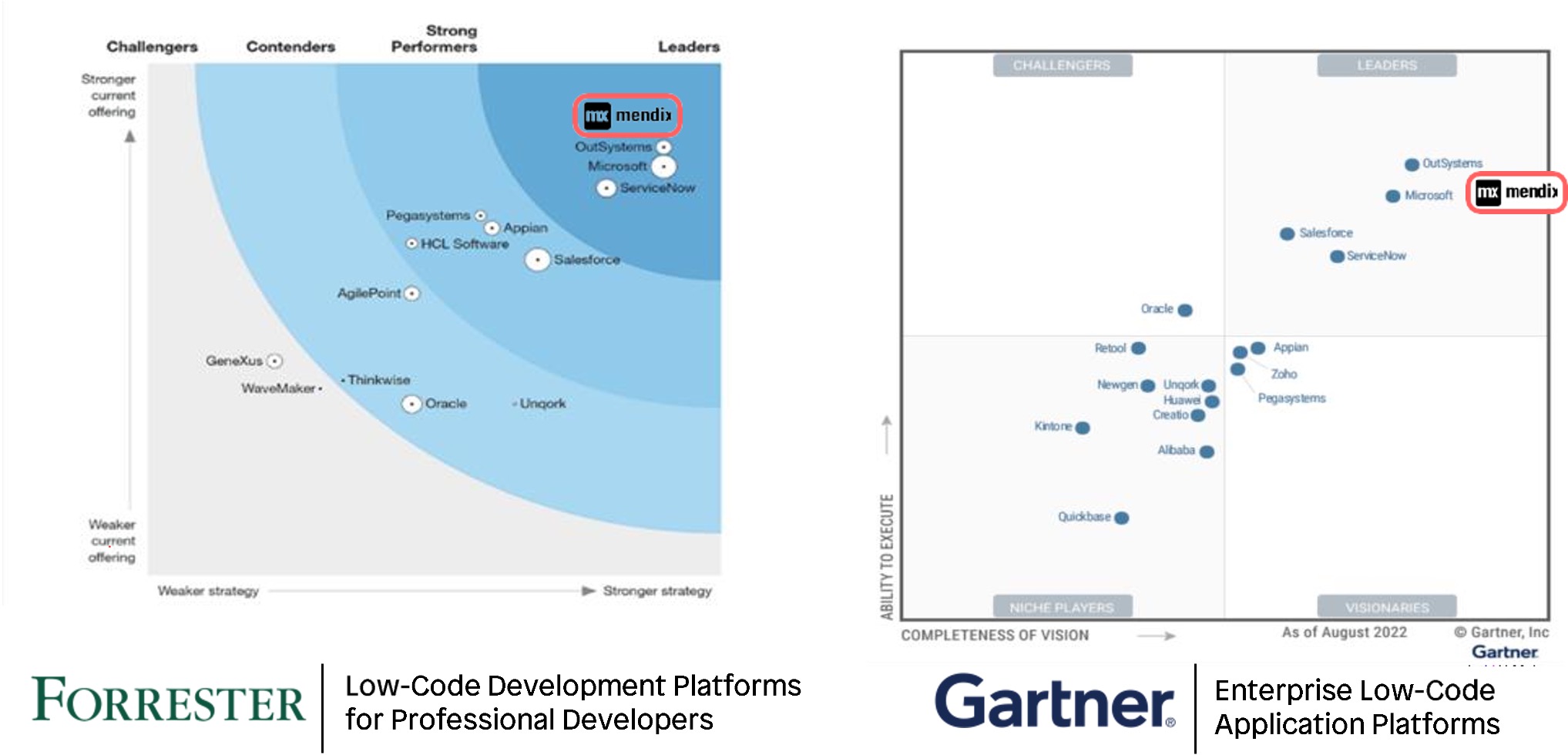
Task: Click the WaveMaker label
Action: 278,388
